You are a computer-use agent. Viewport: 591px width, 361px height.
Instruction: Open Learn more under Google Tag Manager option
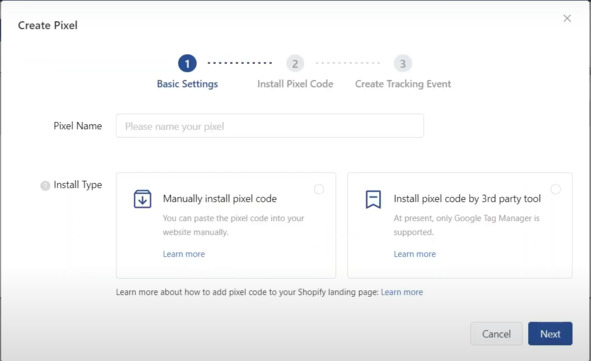[x=415, y=254]
